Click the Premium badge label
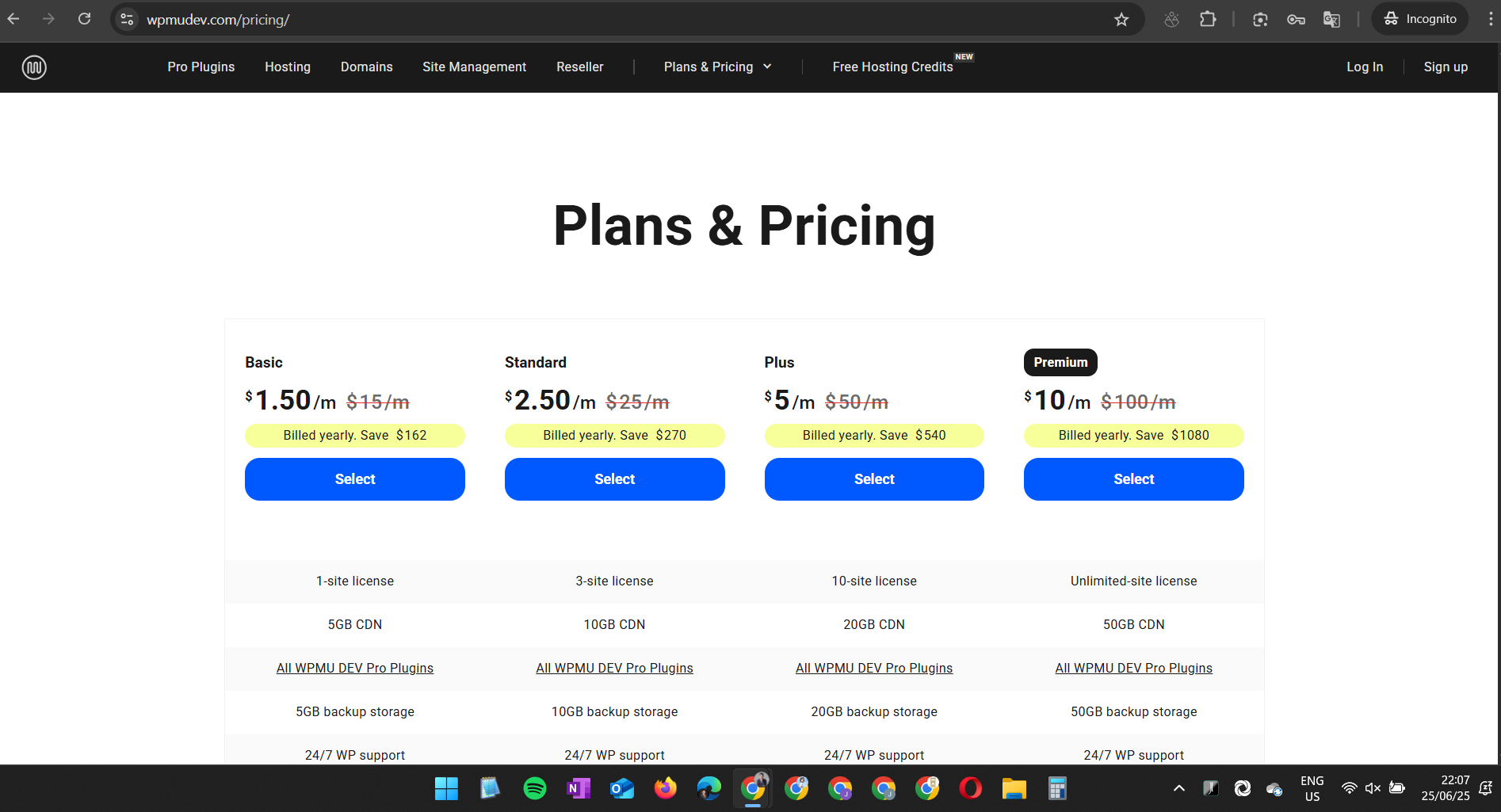This screenshot has width=1501, height=812. (1060, 362)
